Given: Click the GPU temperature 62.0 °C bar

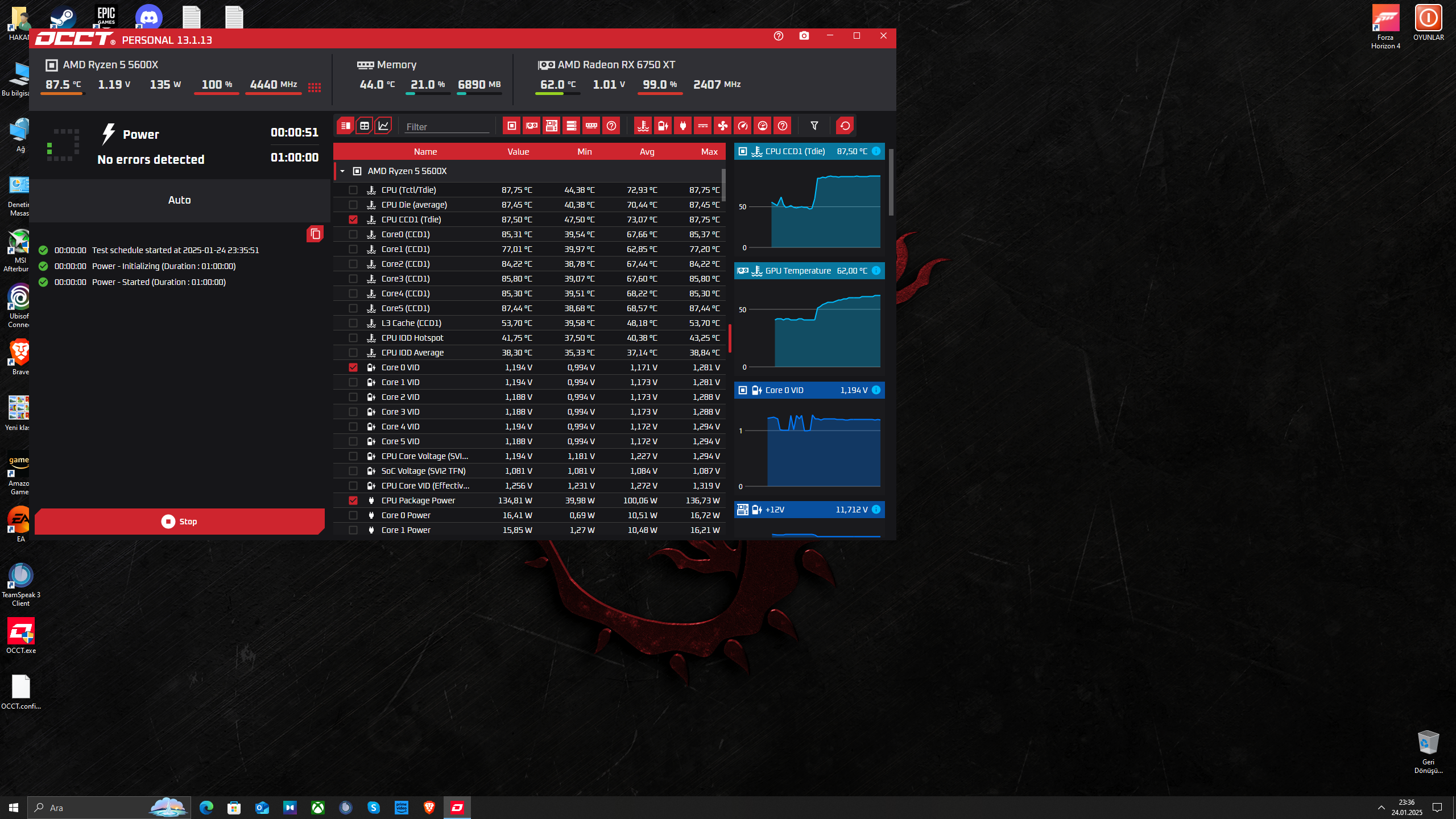Looking at the screenshot, I should click(x=558, y=94).
